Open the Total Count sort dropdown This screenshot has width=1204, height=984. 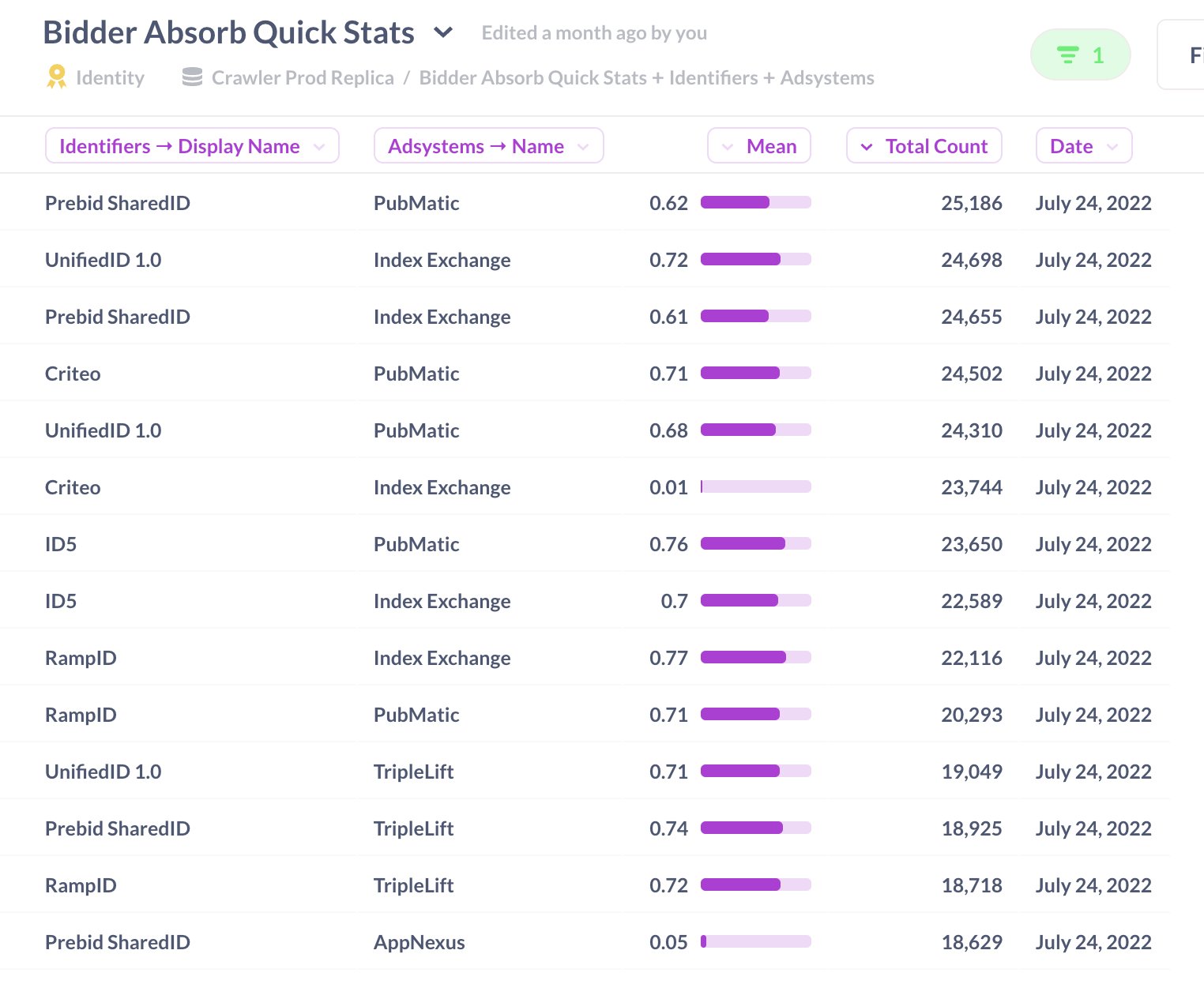pos(867,146)
